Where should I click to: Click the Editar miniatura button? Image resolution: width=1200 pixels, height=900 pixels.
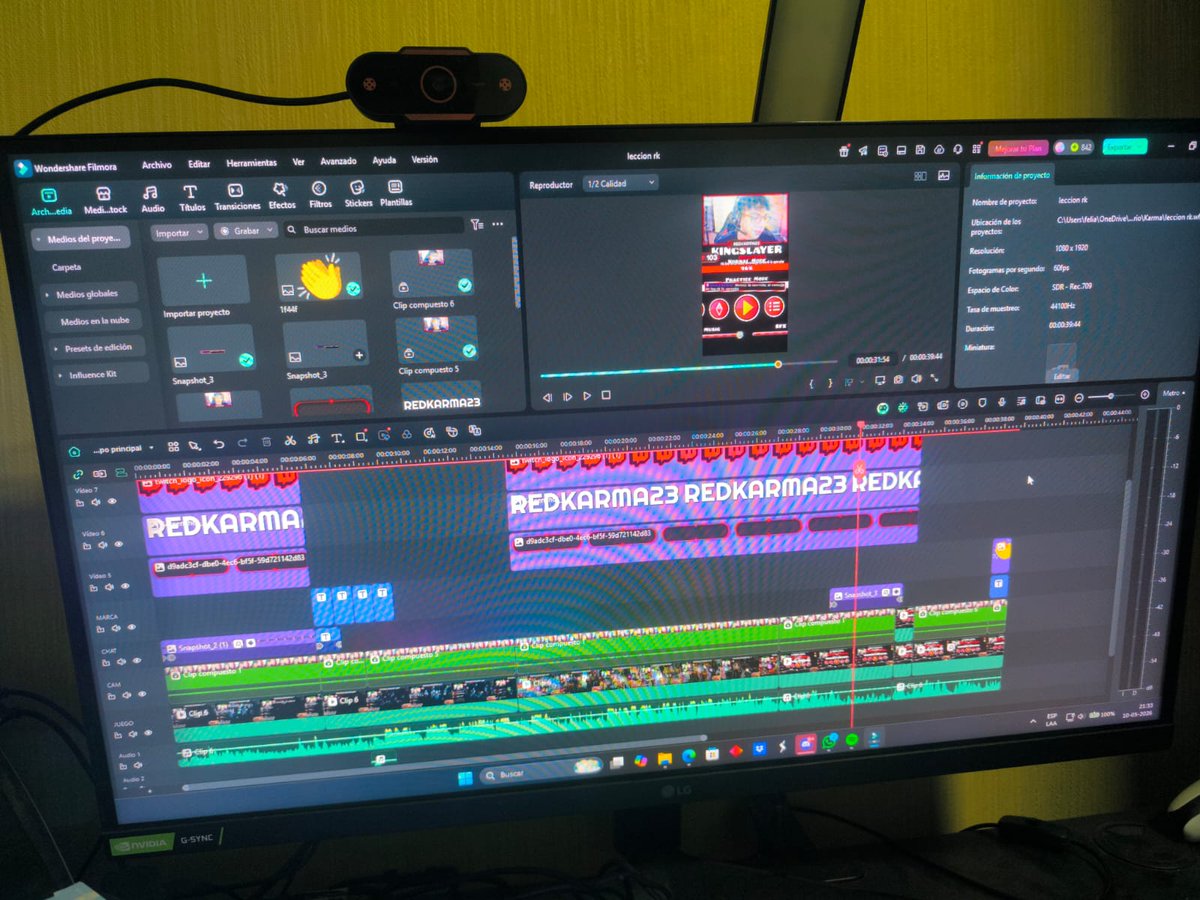pyautogui.click(x=1062, y=376)
